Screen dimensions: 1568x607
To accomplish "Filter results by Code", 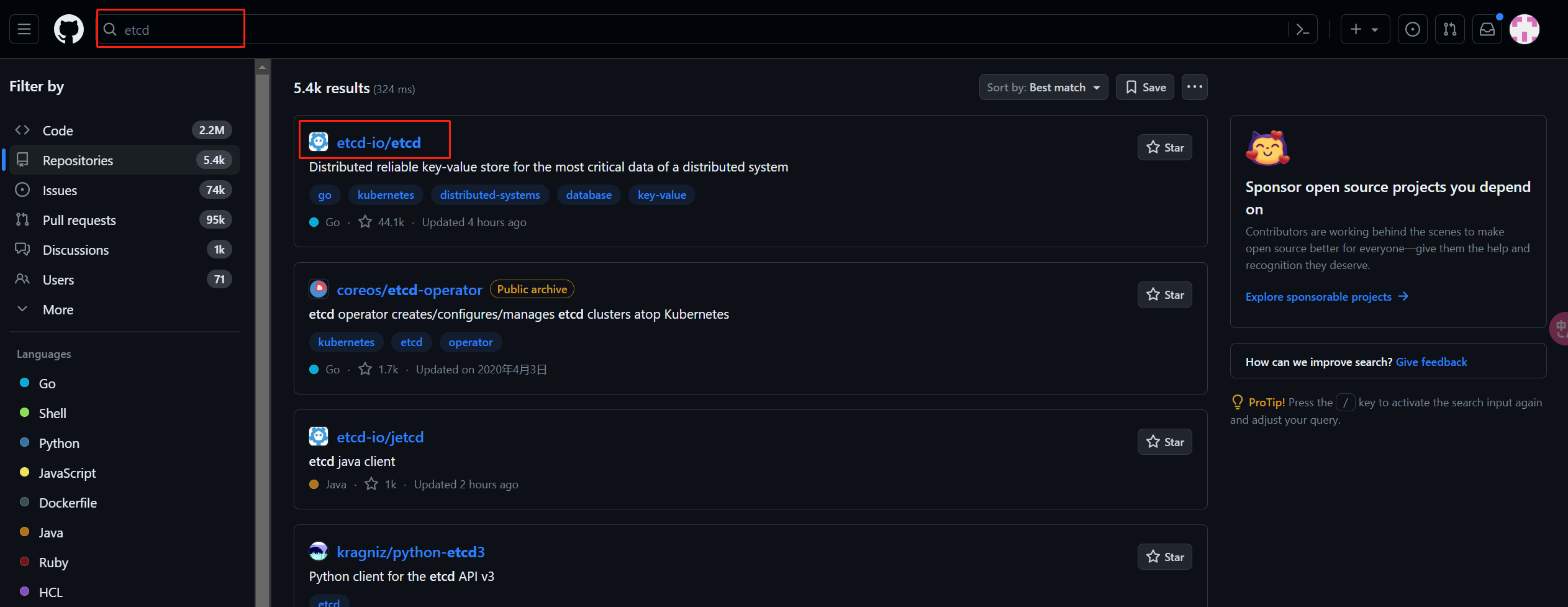I will pyautogui.click(x=124, y=130).
